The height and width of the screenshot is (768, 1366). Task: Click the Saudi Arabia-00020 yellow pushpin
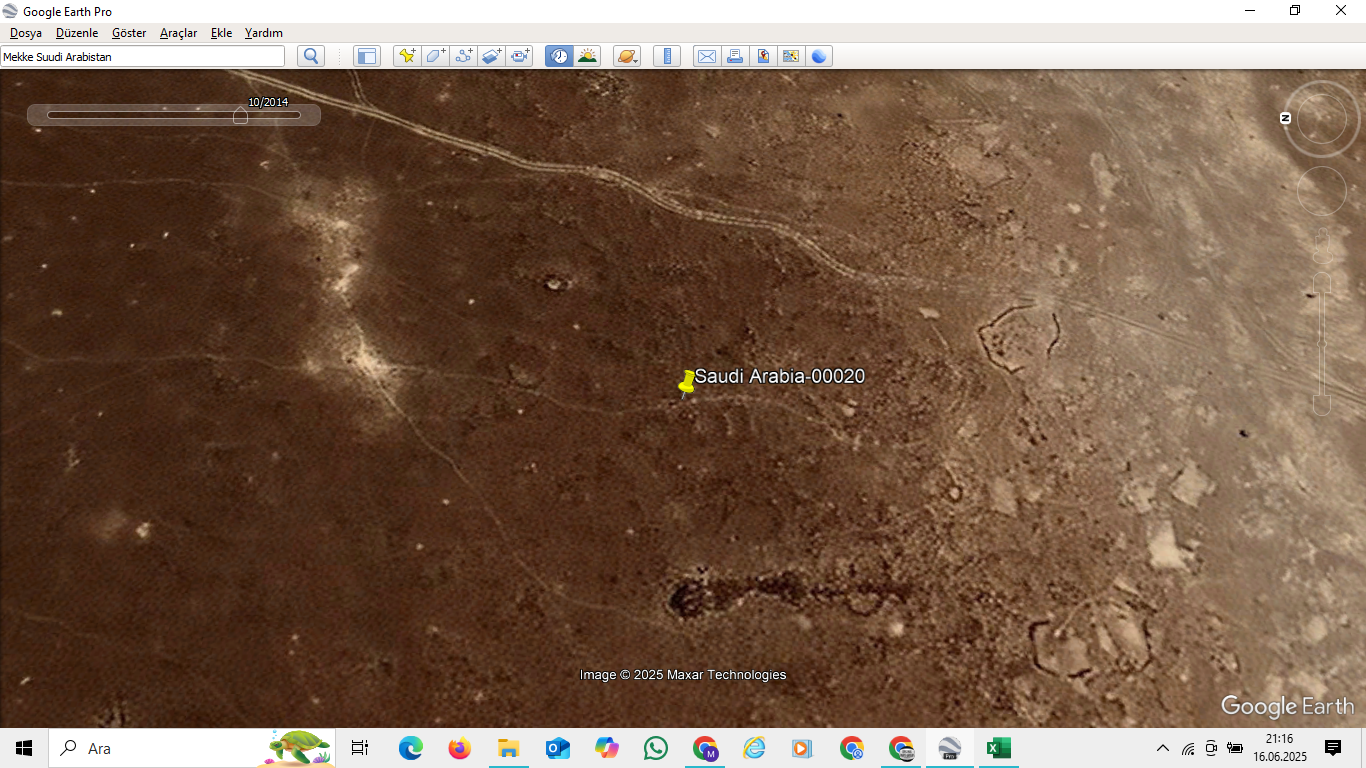pyautogui.click(x=687, y=384)
